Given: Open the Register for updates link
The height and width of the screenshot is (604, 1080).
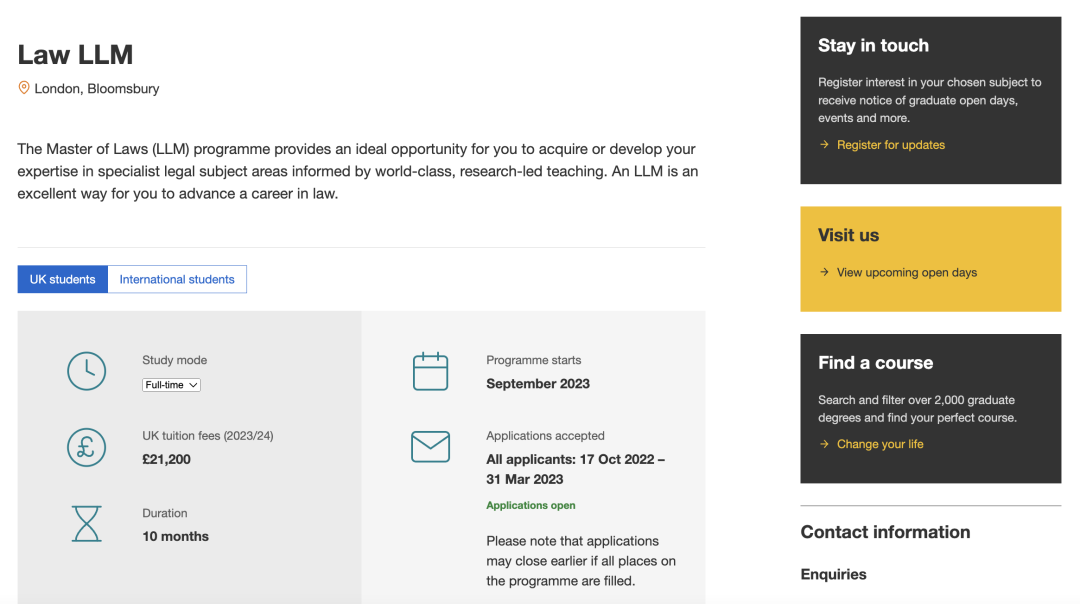Looking at the screenshot, I should (890, 145).
